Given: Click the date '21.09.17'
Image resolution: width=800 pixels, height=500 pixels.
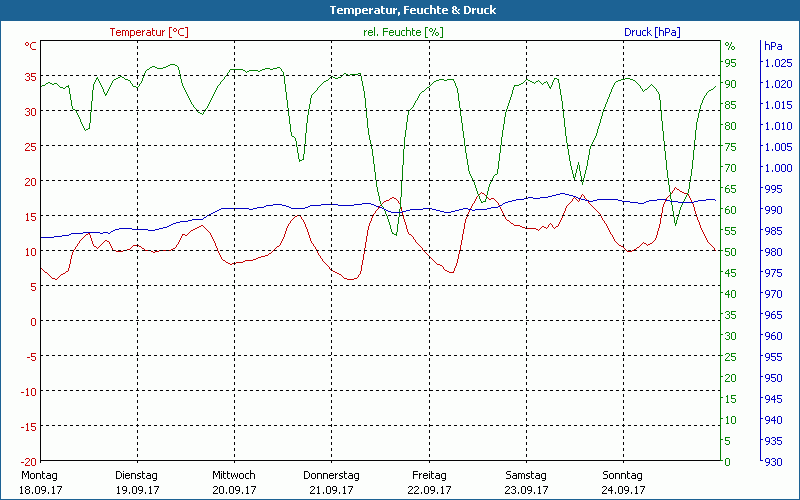Looking at the screenshot, I should pyautogui.click(x=332, y=490).
